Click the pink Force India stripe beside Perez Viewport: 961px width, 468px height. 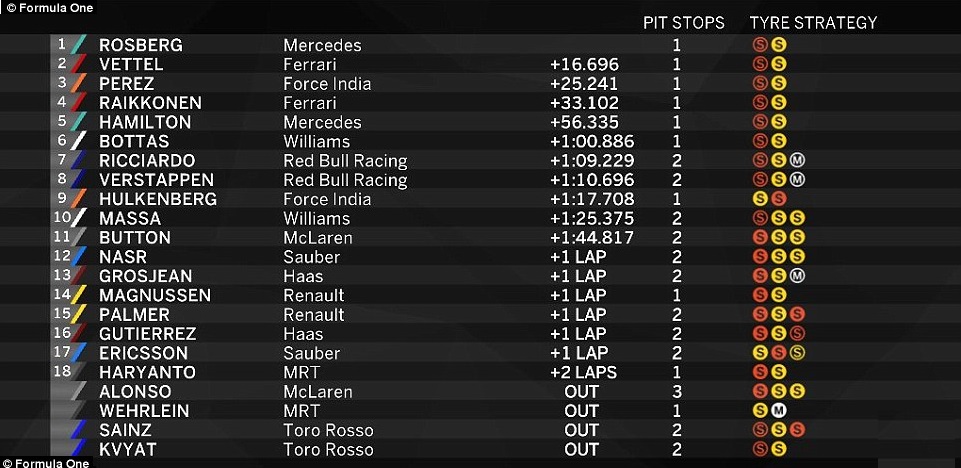pyautogui.click(x=79, y=84)
